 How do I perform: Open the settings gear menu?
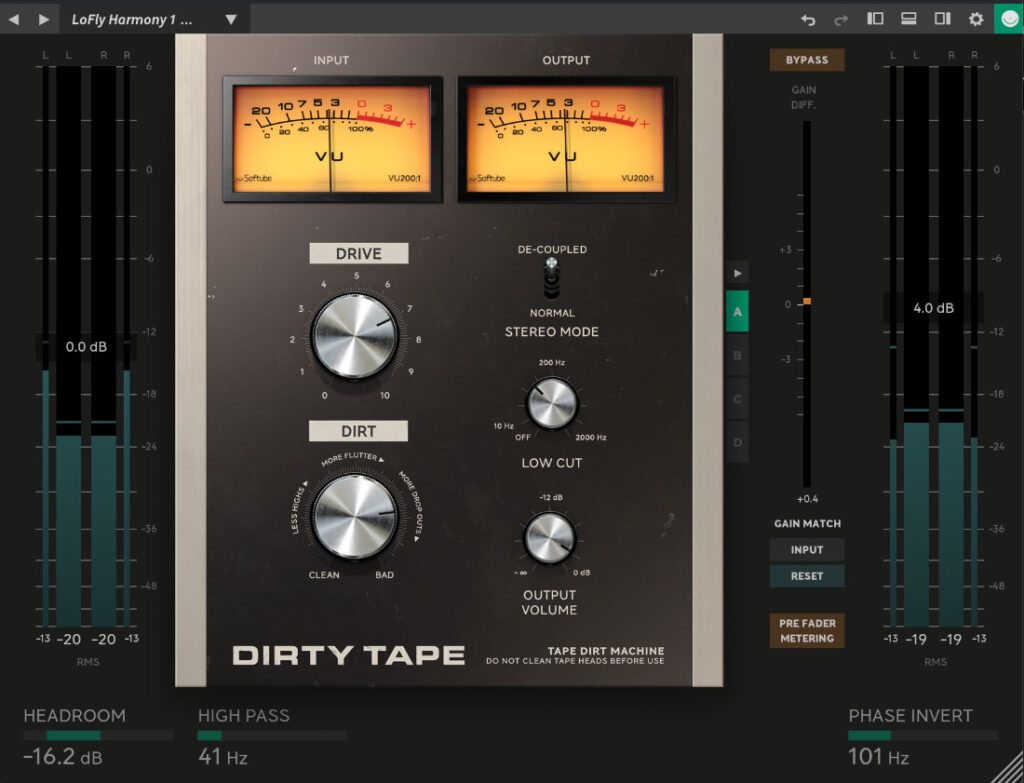(x=976, y=19)
